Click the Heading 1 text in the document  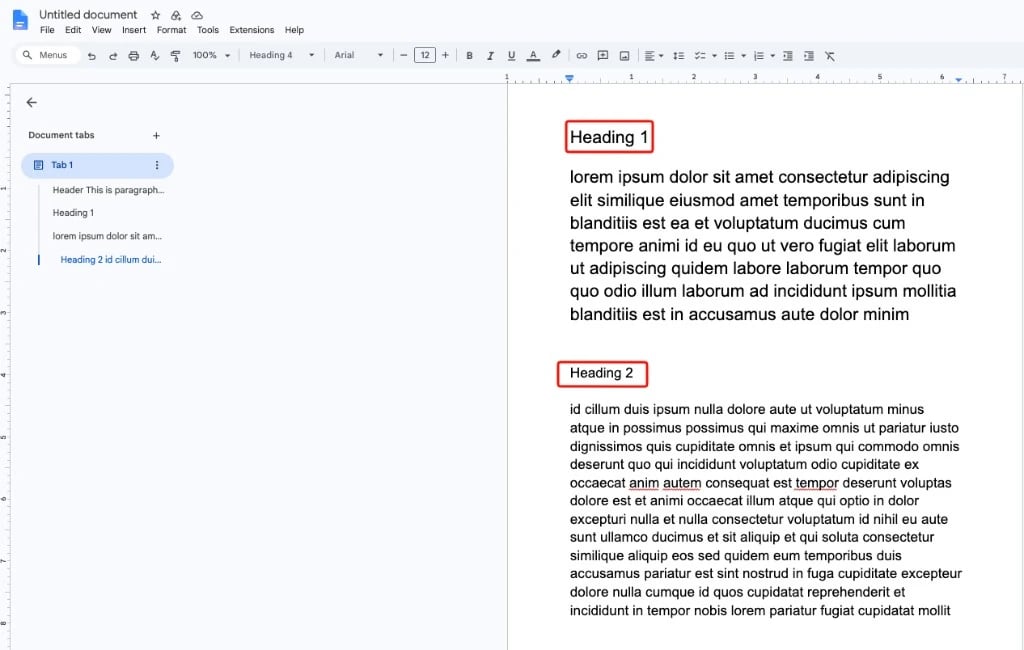(x=609, y=137)
